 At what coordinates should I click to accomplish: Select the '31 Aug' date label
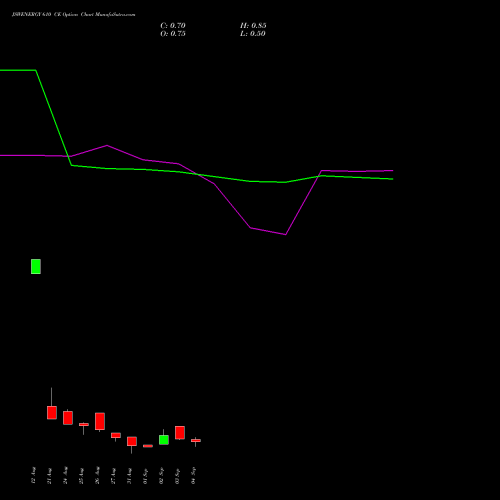pos(129,476)
